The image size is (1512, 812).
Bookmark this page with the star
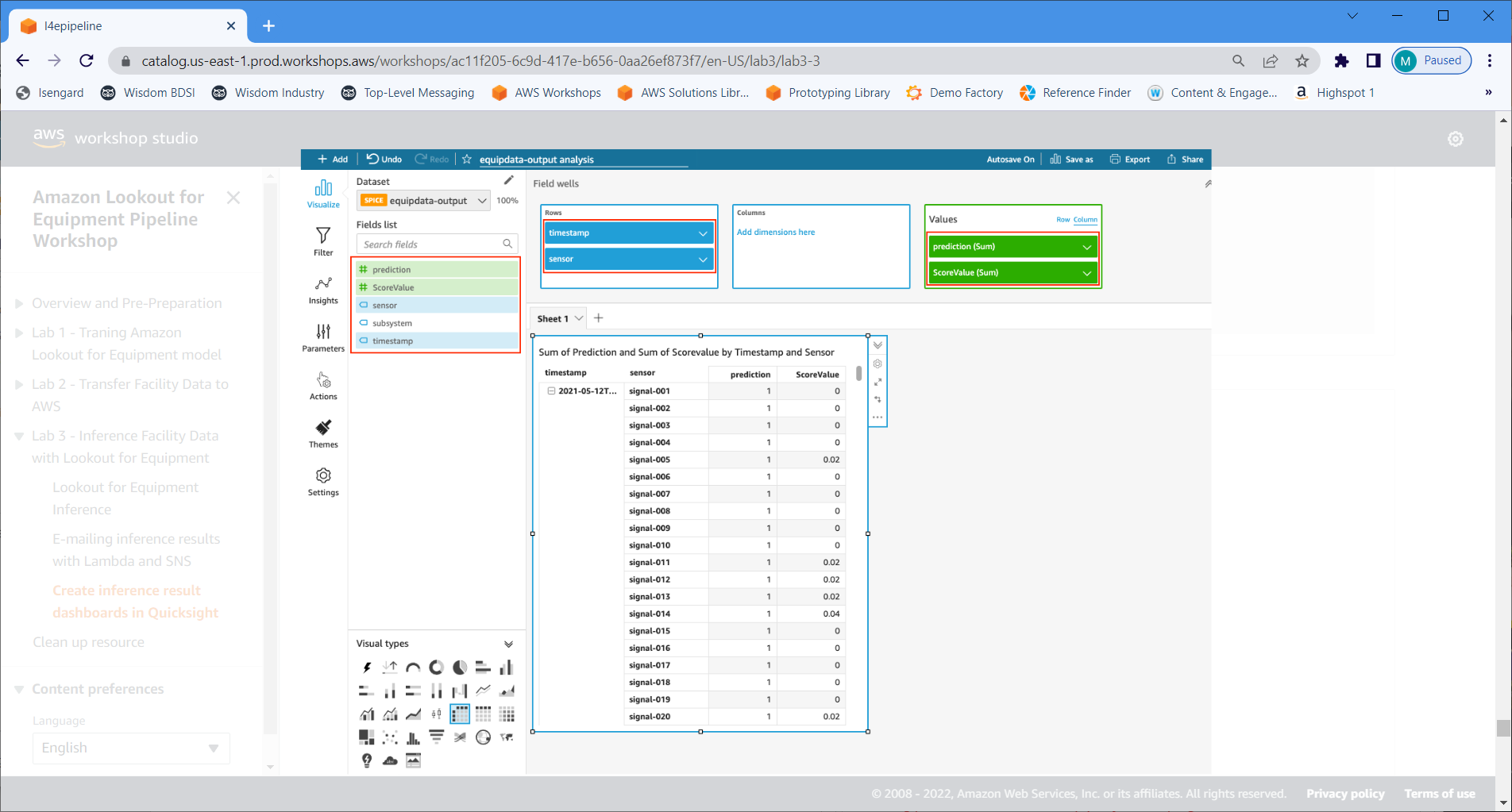(1302, 61)
